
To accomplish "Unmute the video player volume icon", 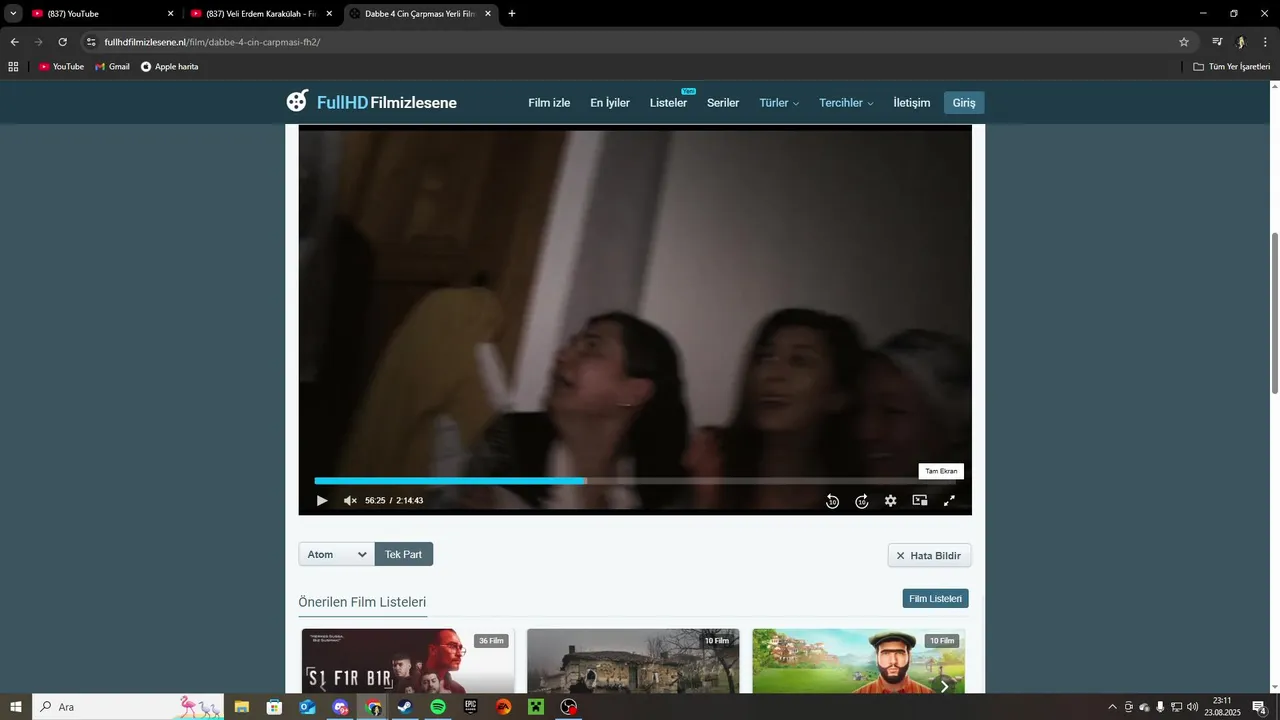I will pos(350,501).
